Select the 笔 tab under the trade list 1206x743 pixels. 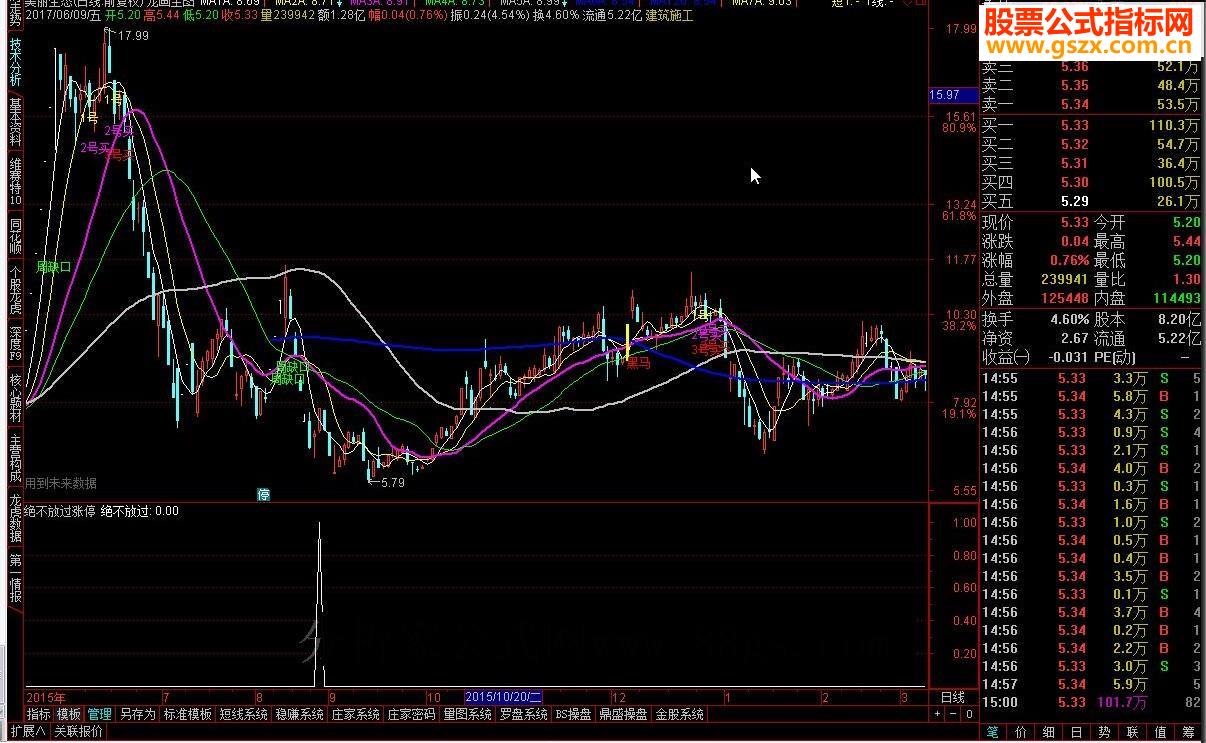(x=992, y=732)
